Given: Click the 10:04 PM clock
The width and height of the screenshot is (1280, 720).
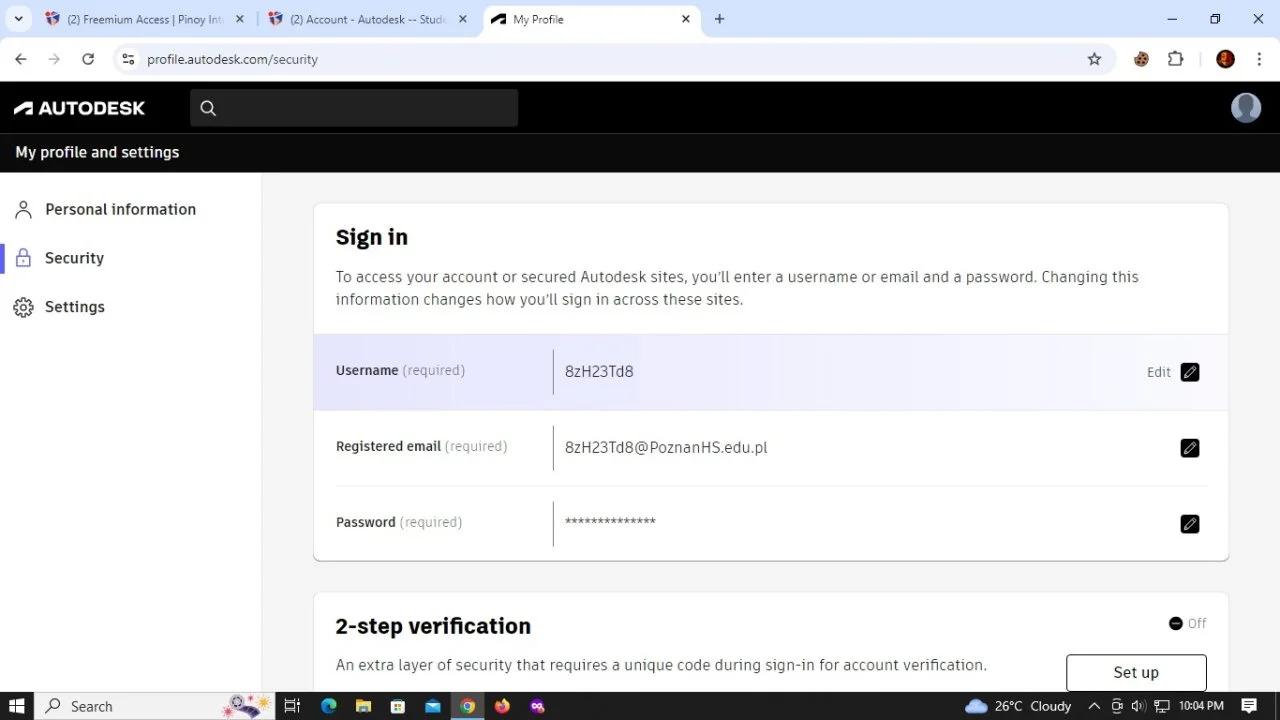Looking at the screenshot, I should coord(1201,706).
